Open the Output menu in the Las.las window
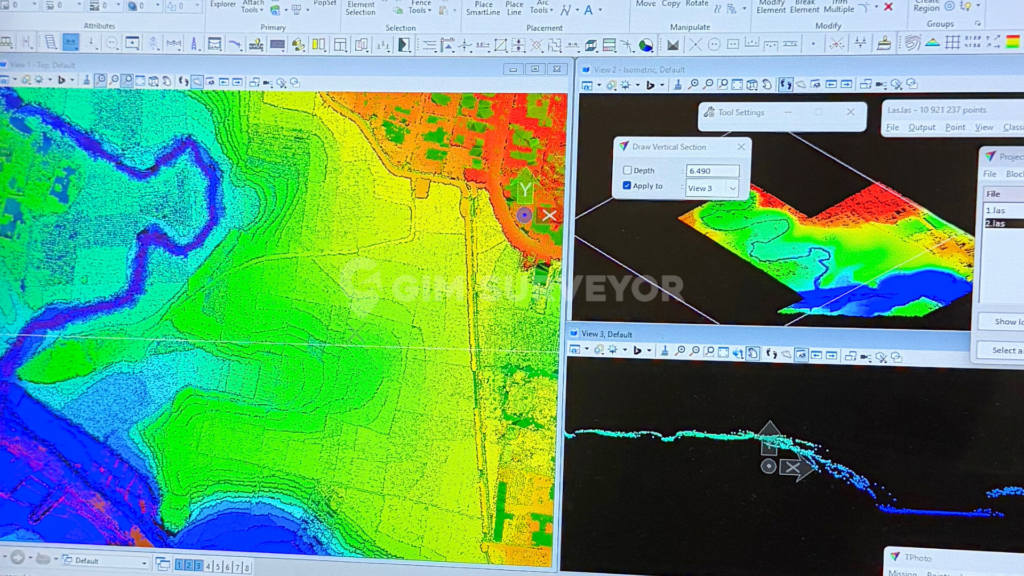Screen dimensions: 1024x576 click(921, 128)
